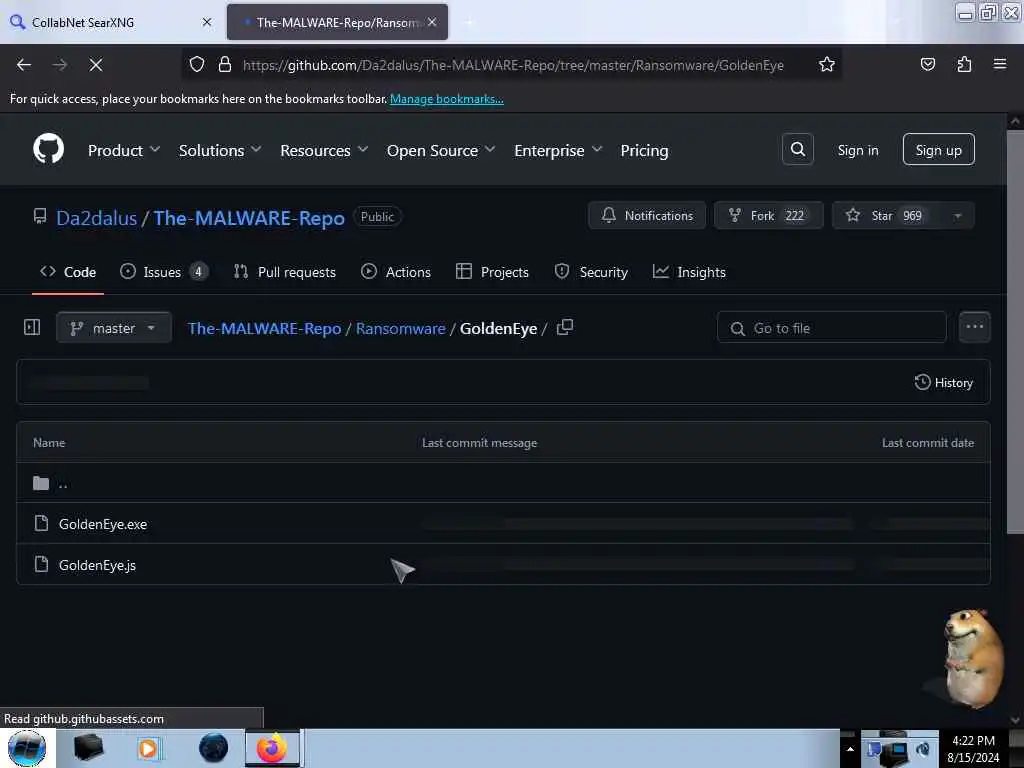Open the three-dots more options button

tap(974, 327)
